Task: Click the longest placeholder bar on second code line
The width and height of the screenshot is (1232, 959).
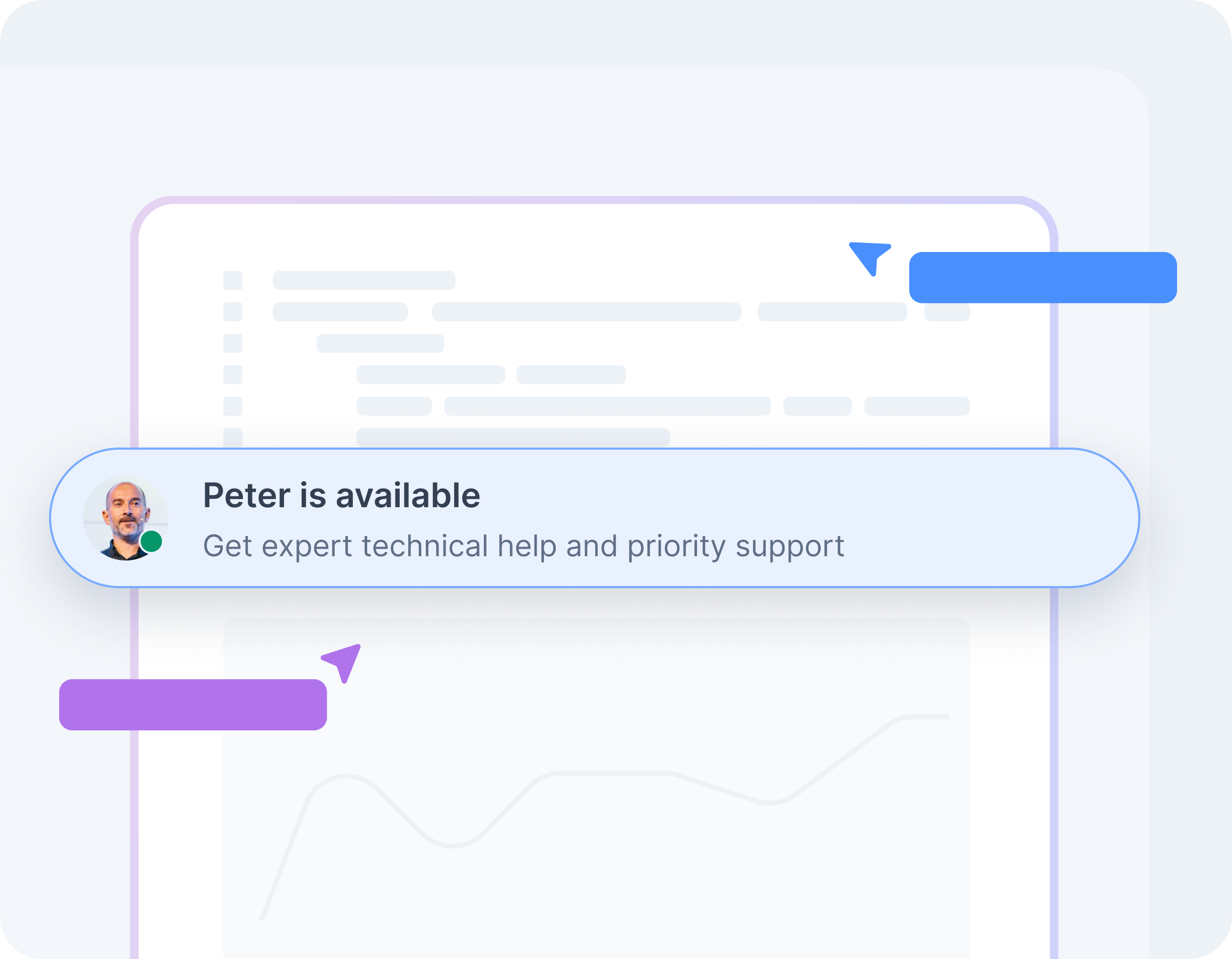Action: tap(586, 312)
